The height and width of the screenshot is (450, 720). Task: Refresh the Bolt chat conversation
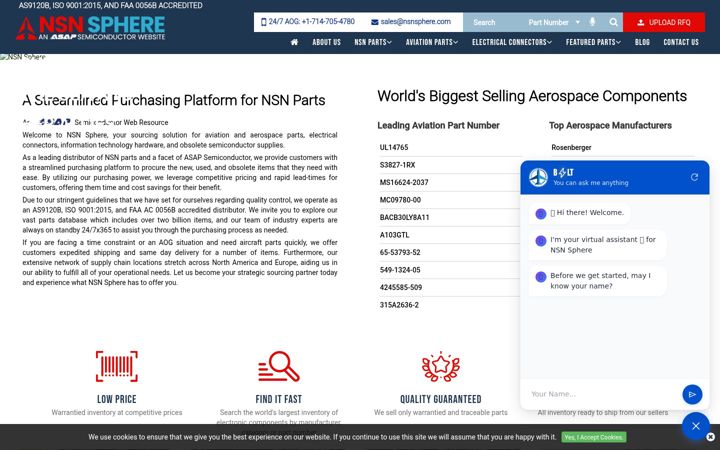point(694,177)
